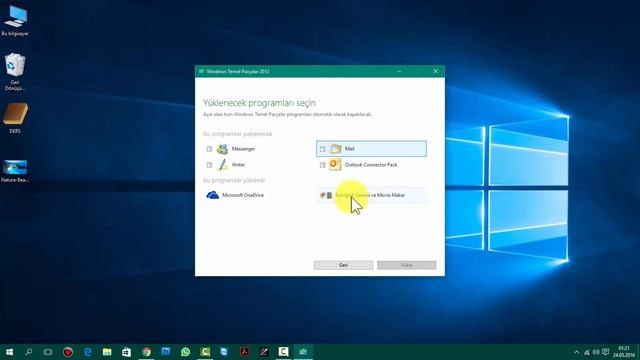
Task: Click the taskbar clock and date
Action: coord(624,352)
